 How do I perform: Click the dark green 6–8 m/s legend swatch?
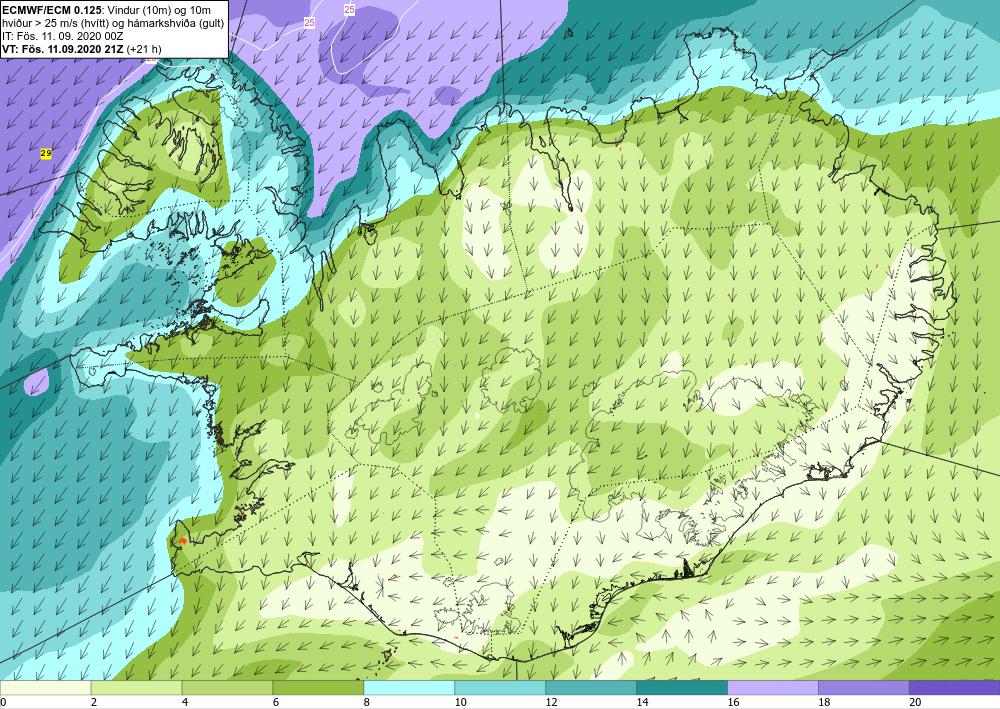(318, 688)
